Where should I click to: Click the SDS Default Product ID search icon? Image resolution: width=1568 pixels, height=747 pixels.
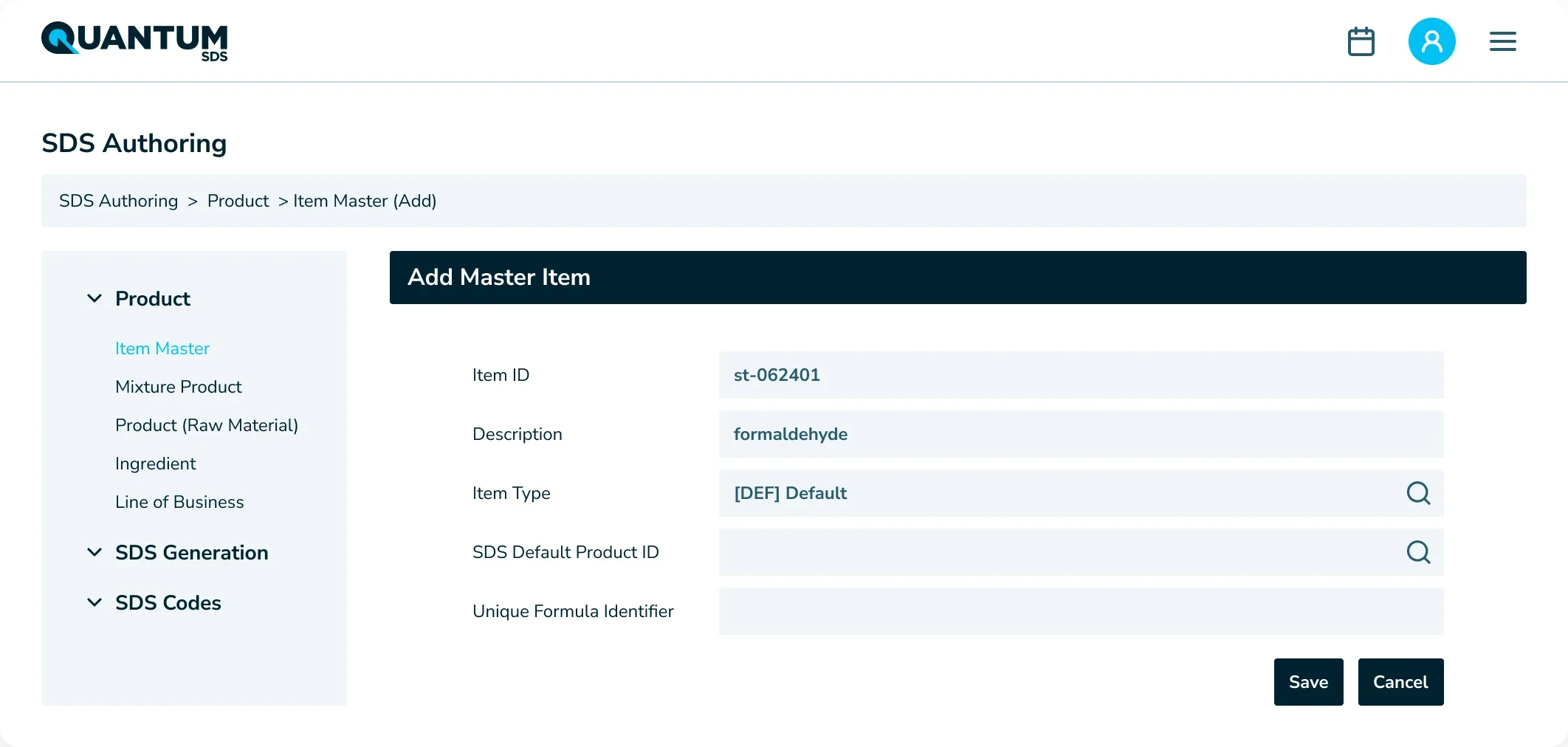click(x=1418, y=552)
